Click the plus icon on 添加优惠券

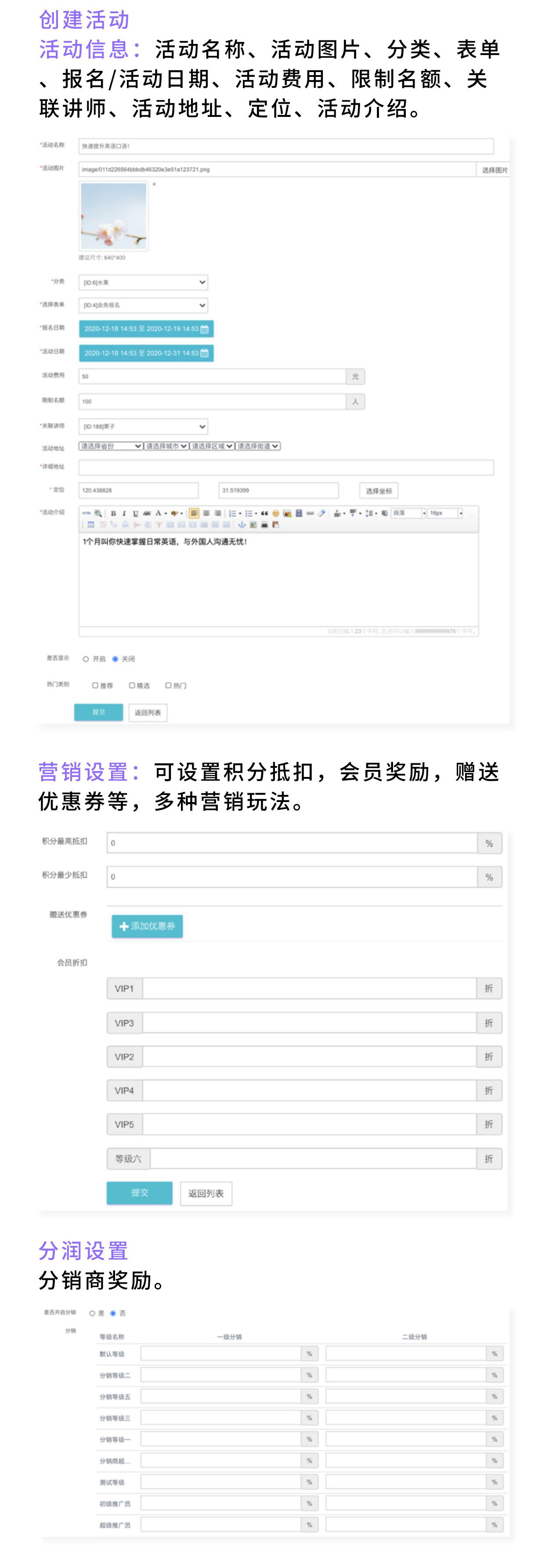click(124, 926)
